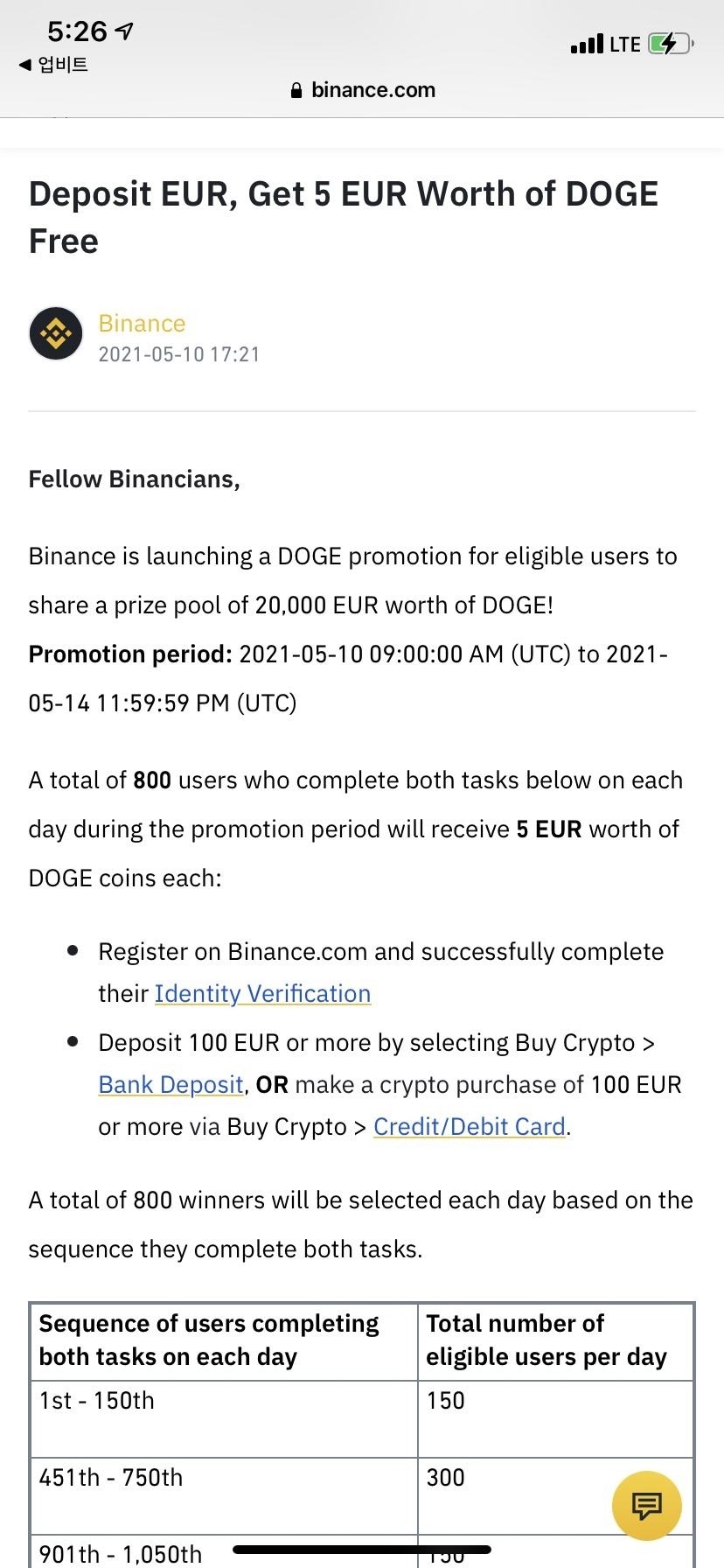Open the yellow chat support button

pos(646,1506)
